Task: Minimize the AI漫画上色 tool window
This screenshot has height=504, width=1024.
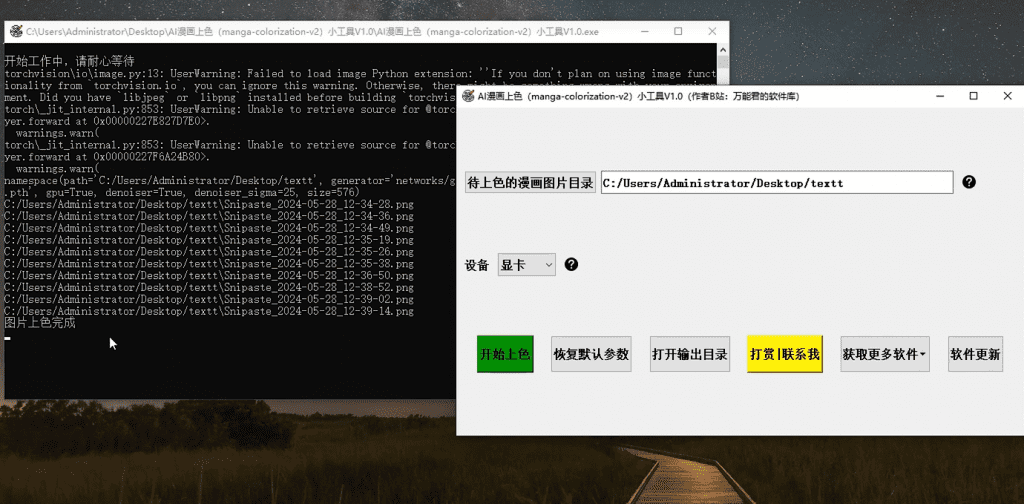Action: tap(938, 96)
